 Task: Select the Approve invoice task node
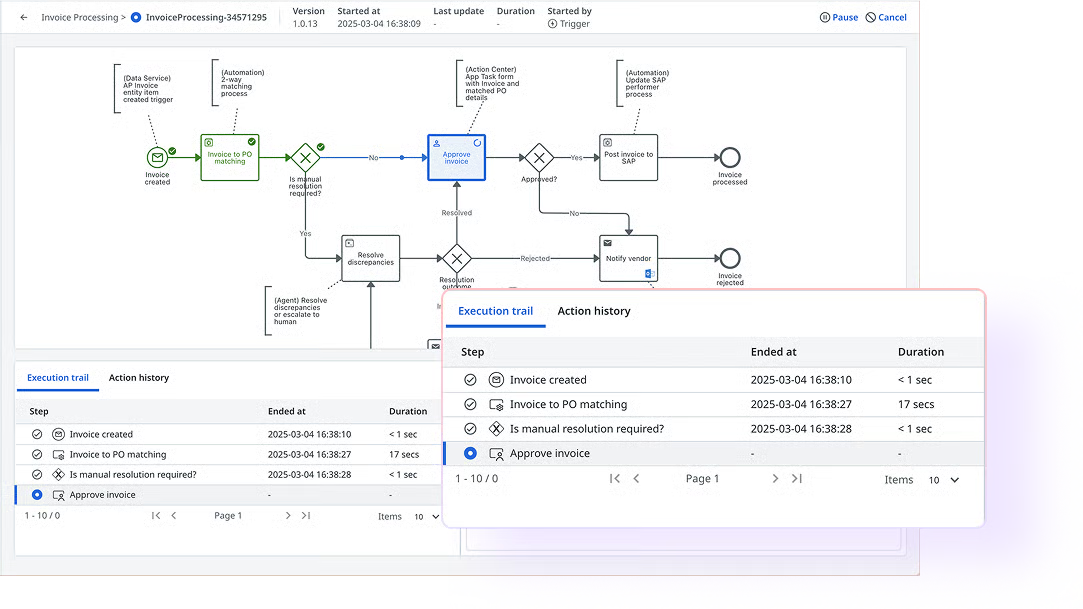point(456,157)
